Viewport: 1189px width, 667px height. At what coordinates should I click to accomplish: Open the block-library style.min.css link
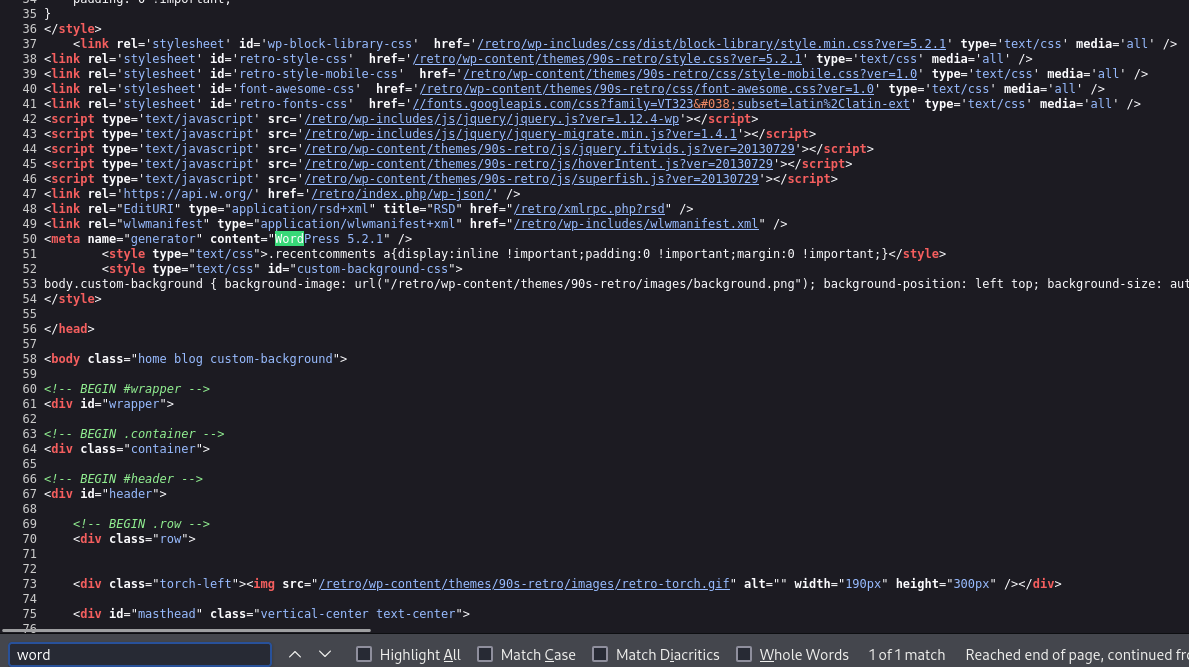pyautogui.click(x=712, y=44)
